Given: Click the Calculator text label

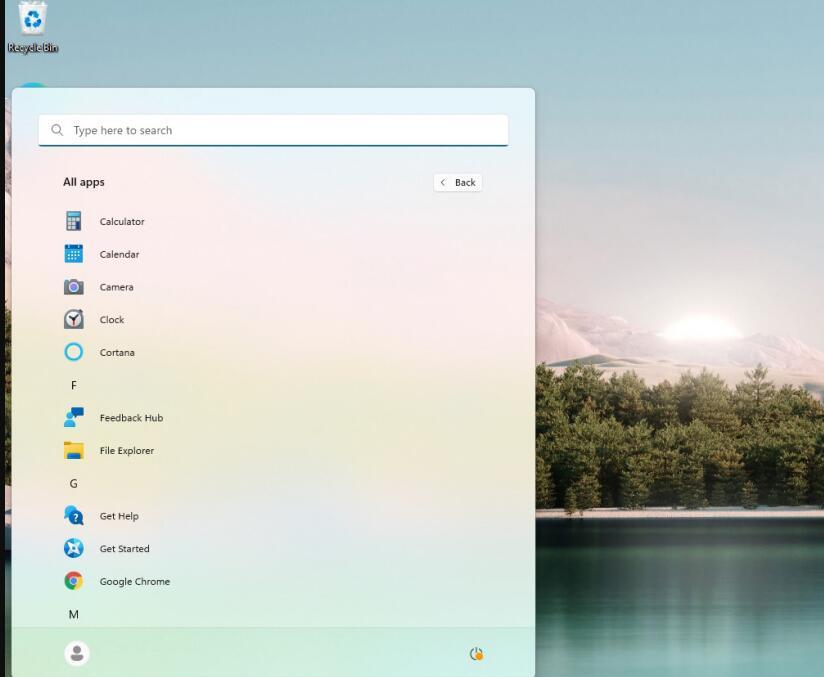Looking at the screenshot, I should [122, 221].
